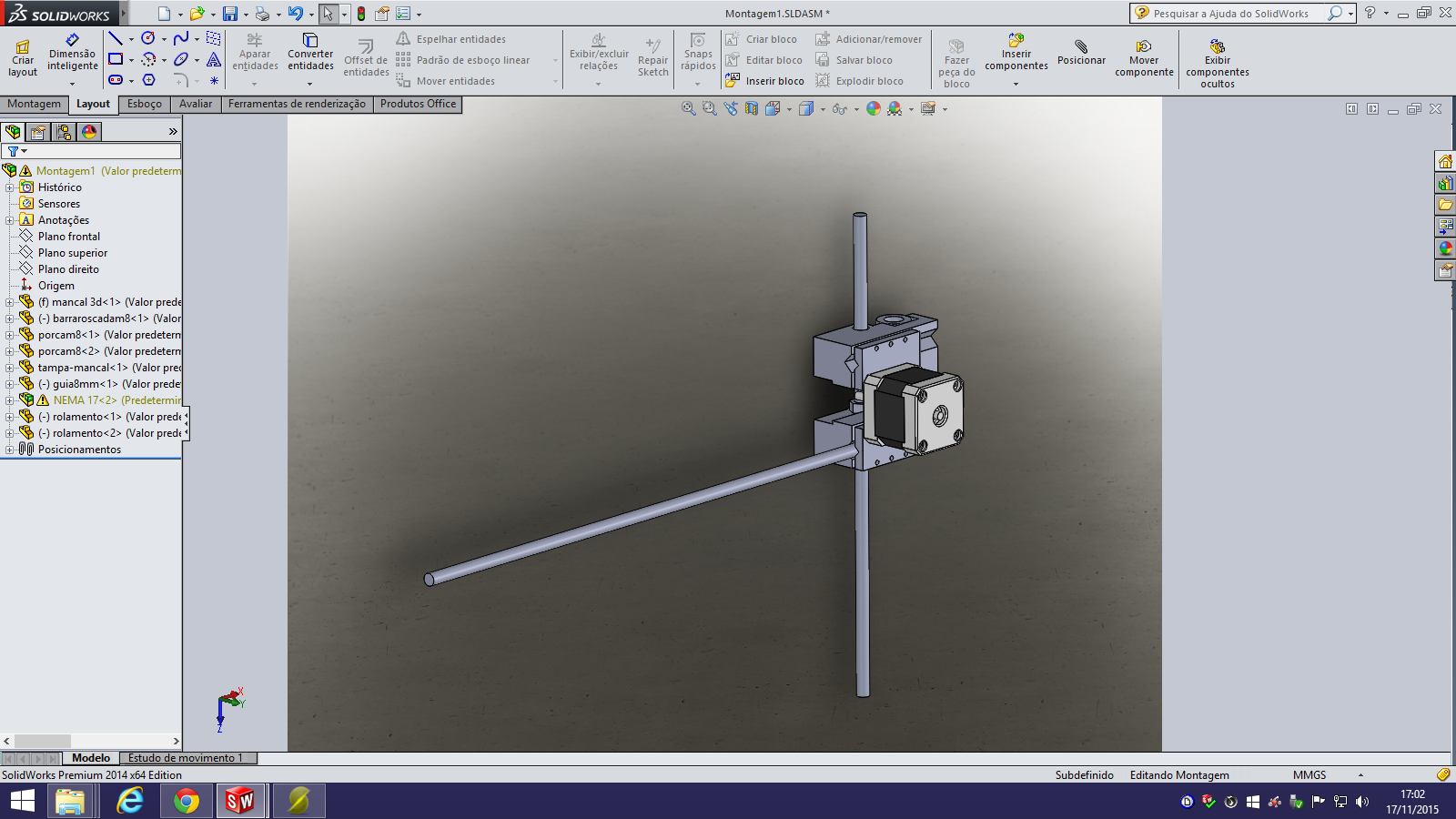
Task: Open the view orientation dropdown arrow
Action: pos(789,109)
